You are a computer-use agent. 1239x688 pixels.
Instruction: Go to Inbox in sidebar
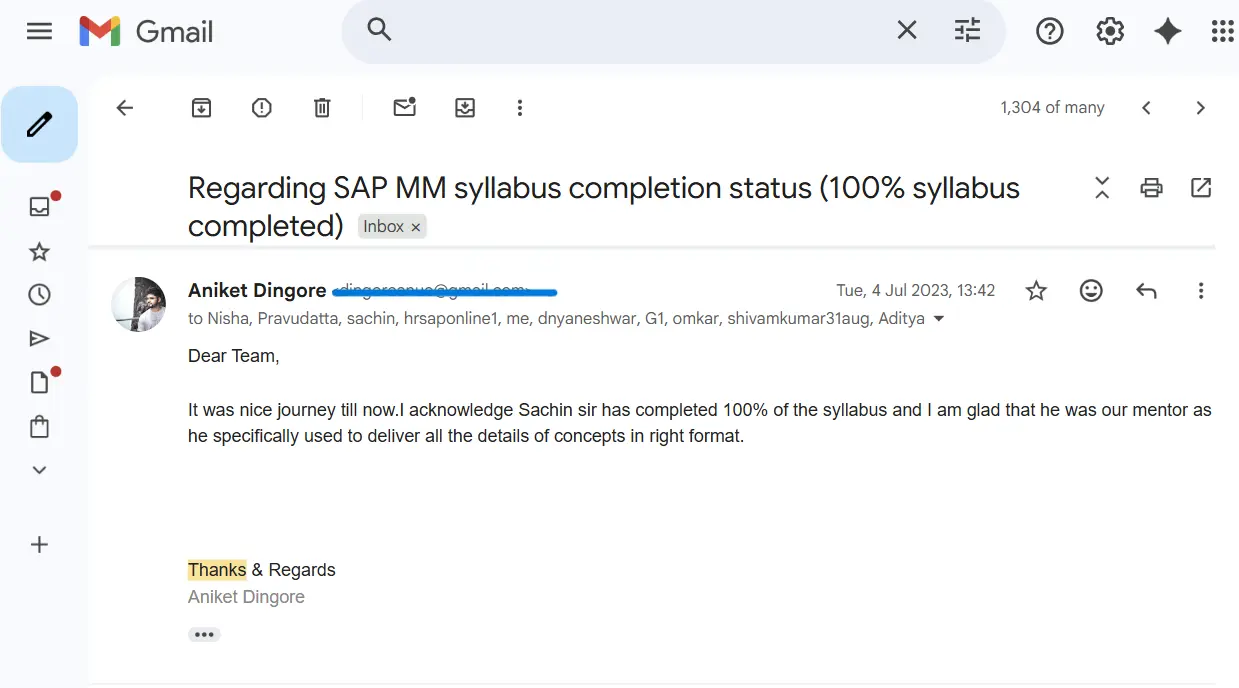tap(39, 207)
